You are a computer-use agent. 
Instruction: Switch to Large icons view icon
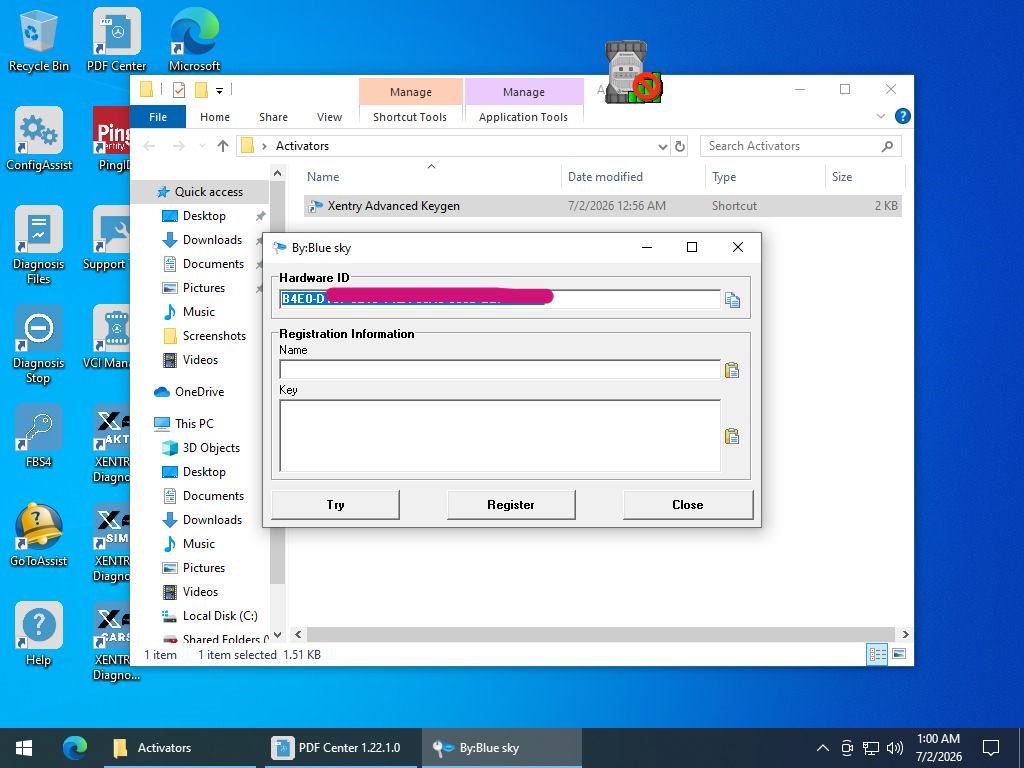(x=899, y=654)
